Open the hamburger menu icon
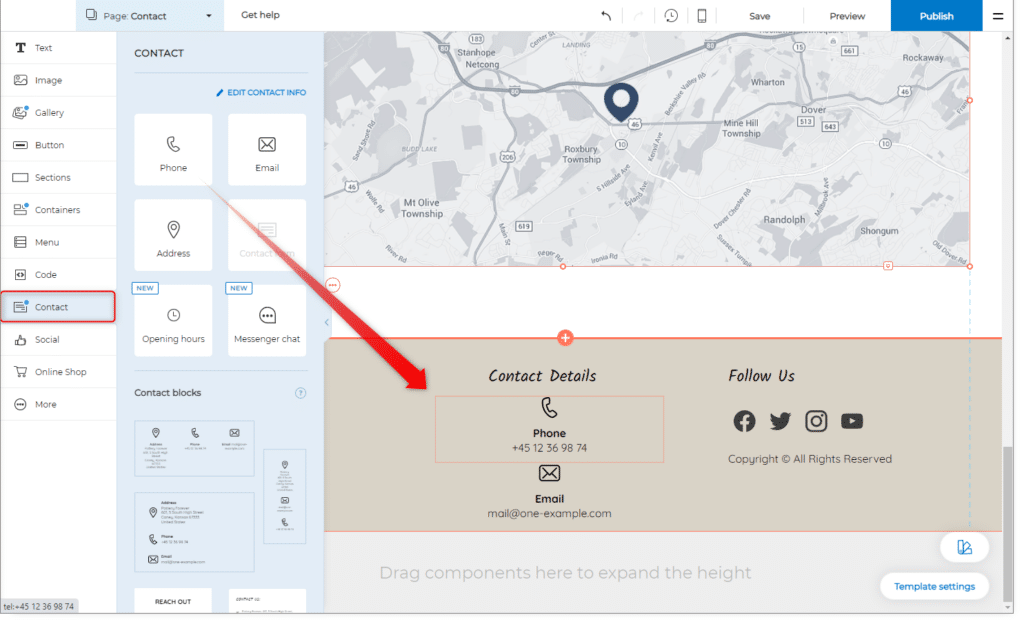This screenshot has width=1024, height=624. click(x=998, y=16)
